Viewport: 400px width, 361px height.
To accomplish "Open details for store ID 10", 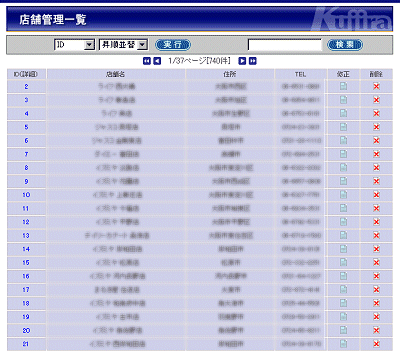I will 26,195.
